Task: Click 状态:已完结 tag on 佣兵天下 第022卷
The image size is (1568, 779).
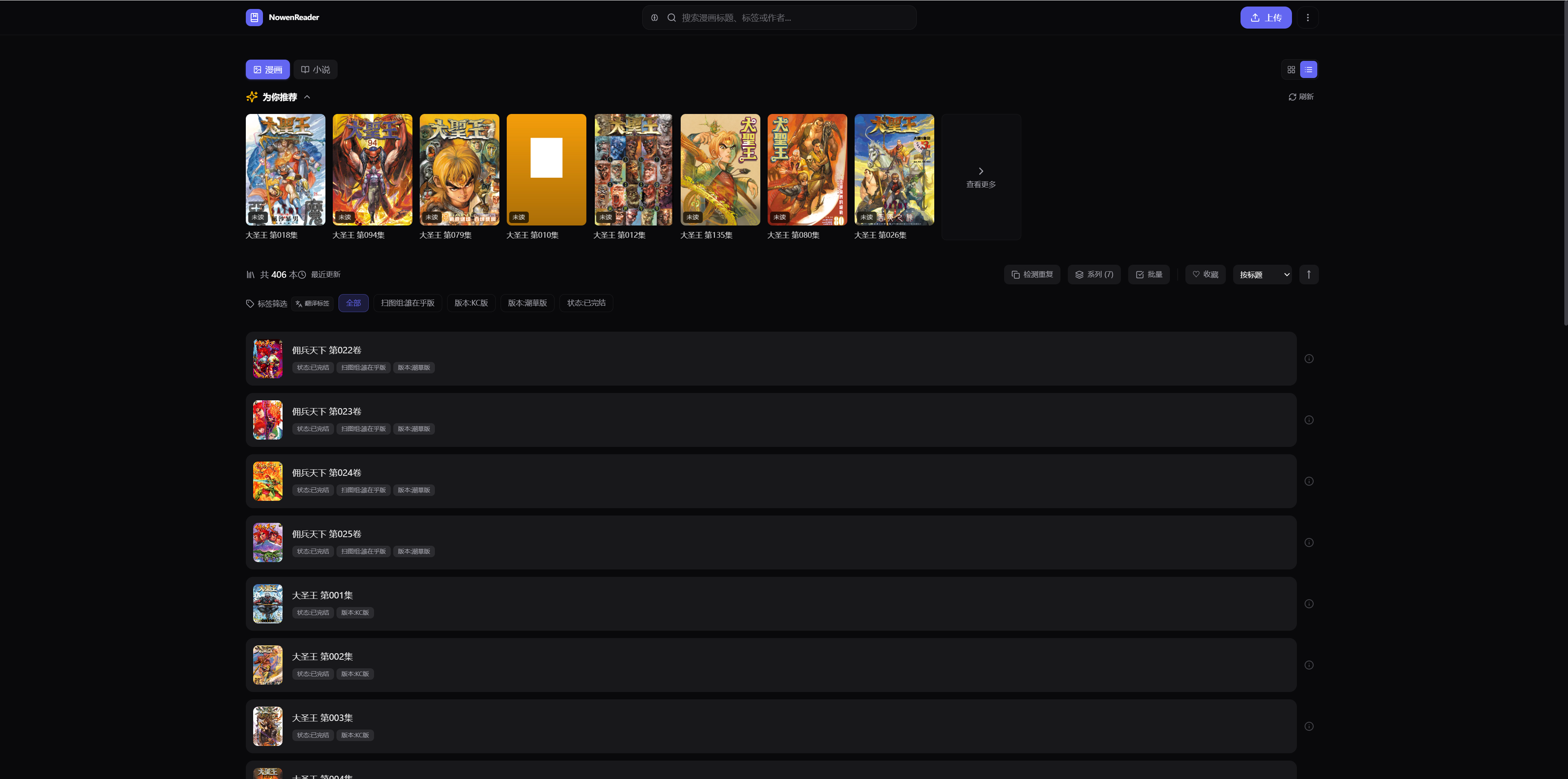Action: point(313,368)
